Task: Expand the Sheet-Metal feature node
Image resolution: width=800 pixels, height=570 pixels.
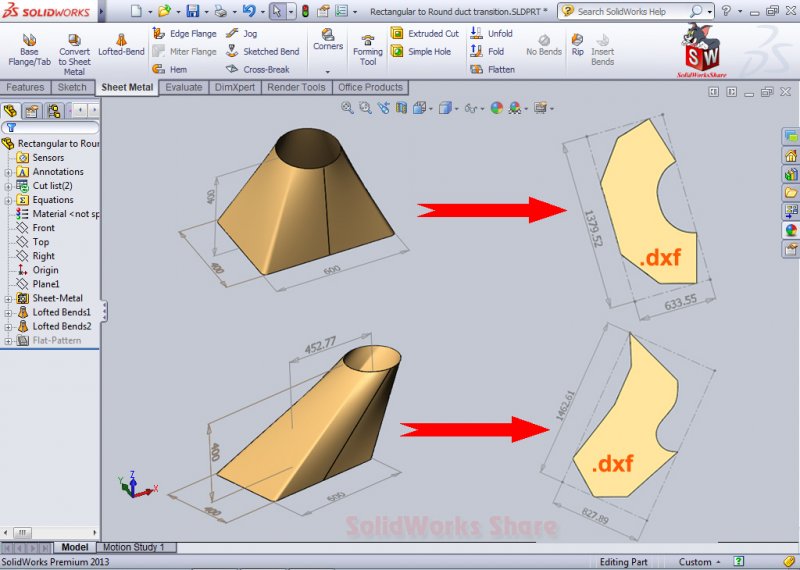Action: tap(8, 299)
